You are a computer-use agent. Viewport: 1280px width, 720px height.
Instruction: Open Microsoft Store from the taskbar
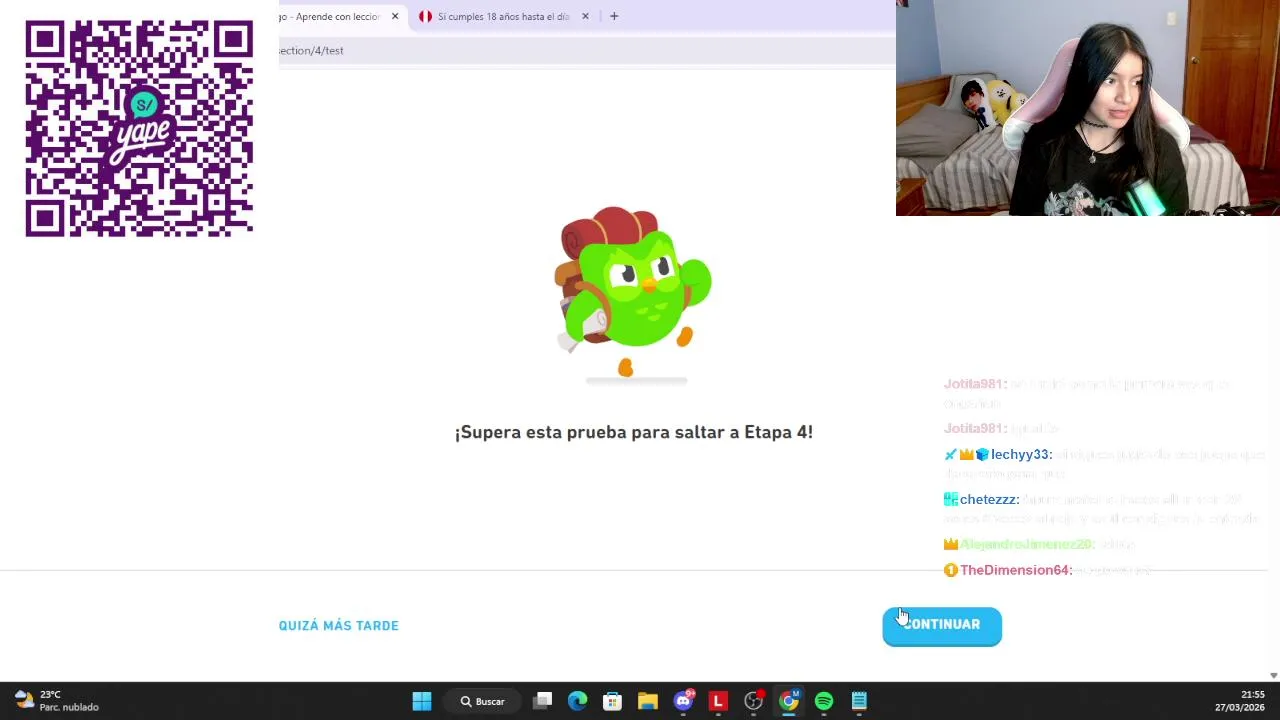pos(613,701)
